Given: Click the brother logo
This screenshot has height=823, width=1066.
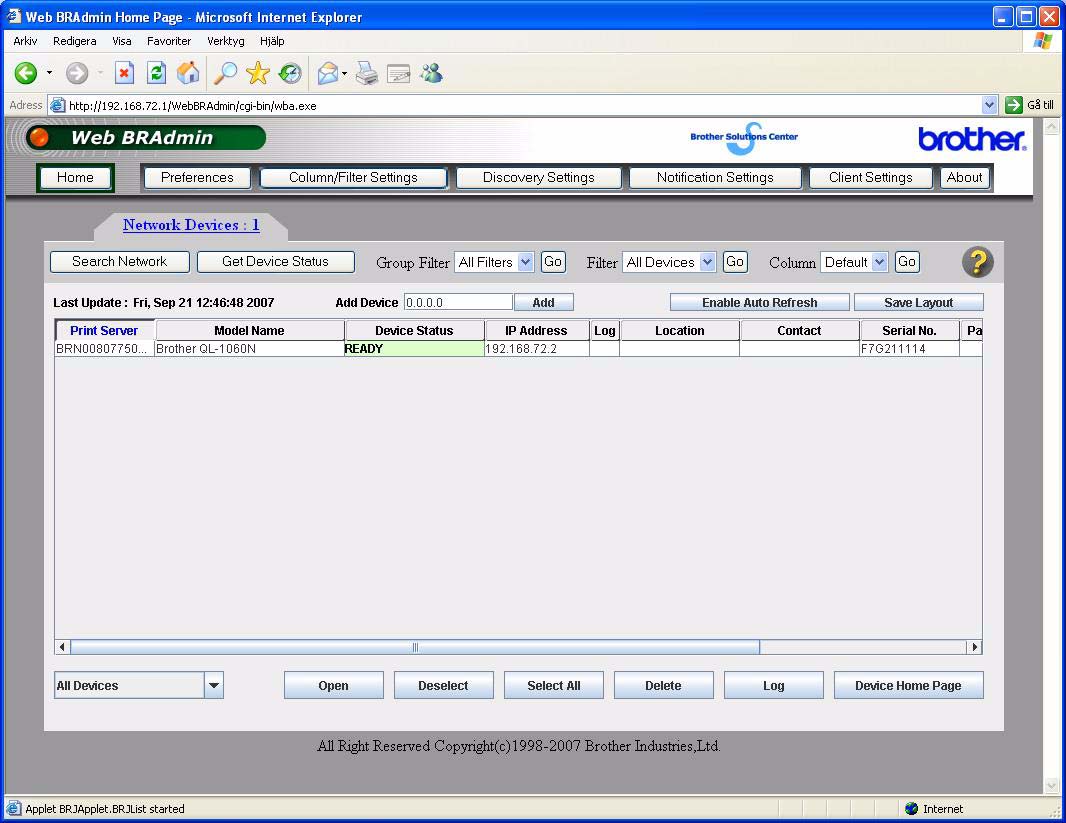Looking at the screenshot, I should click(972, 139).
